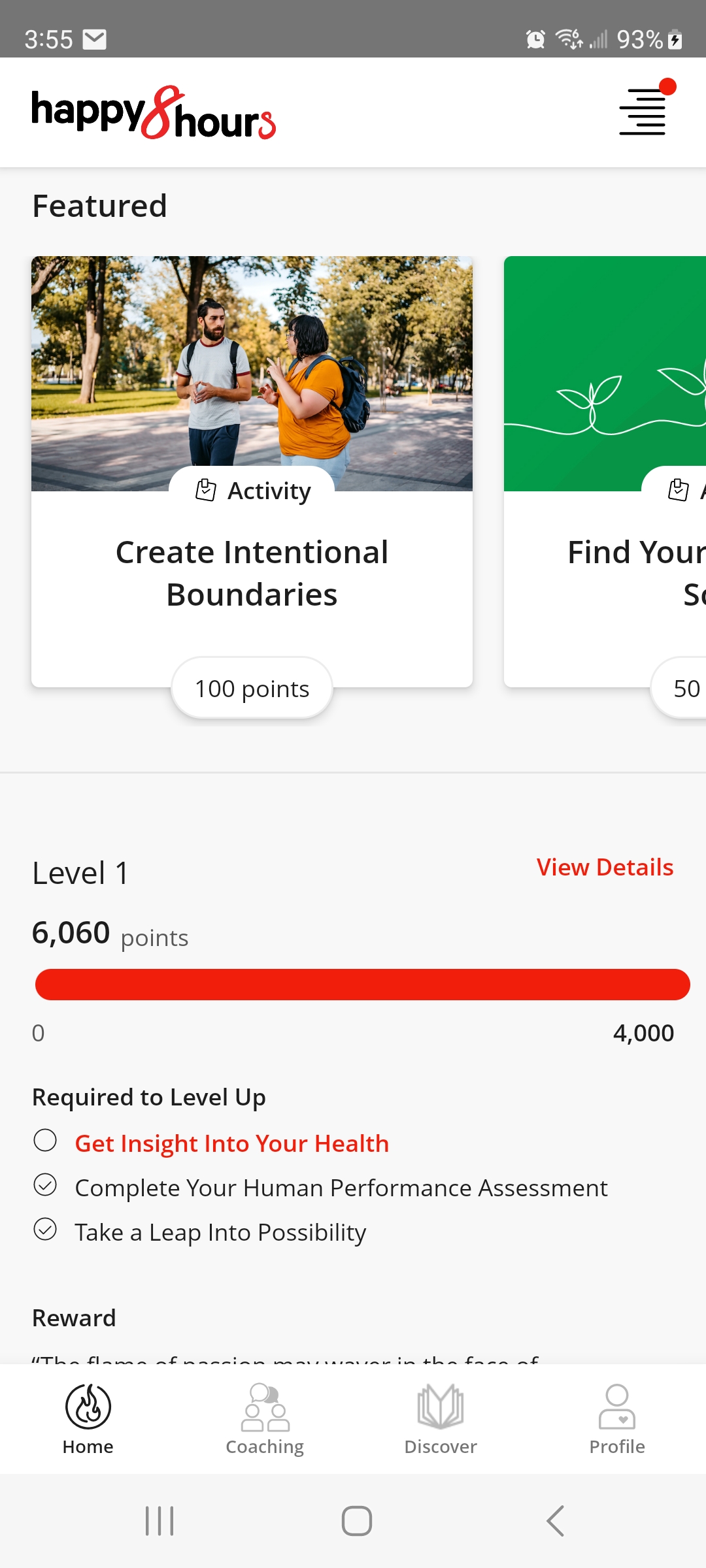This screenshot has height=1568, width=706.
Task: Open the Create Intentional Boundaries card image
Action: point(252,374)
